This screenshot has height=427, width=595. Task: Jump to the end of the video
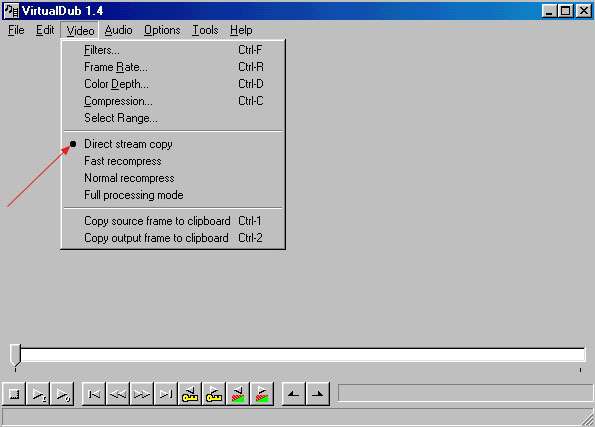click(166, 394)
